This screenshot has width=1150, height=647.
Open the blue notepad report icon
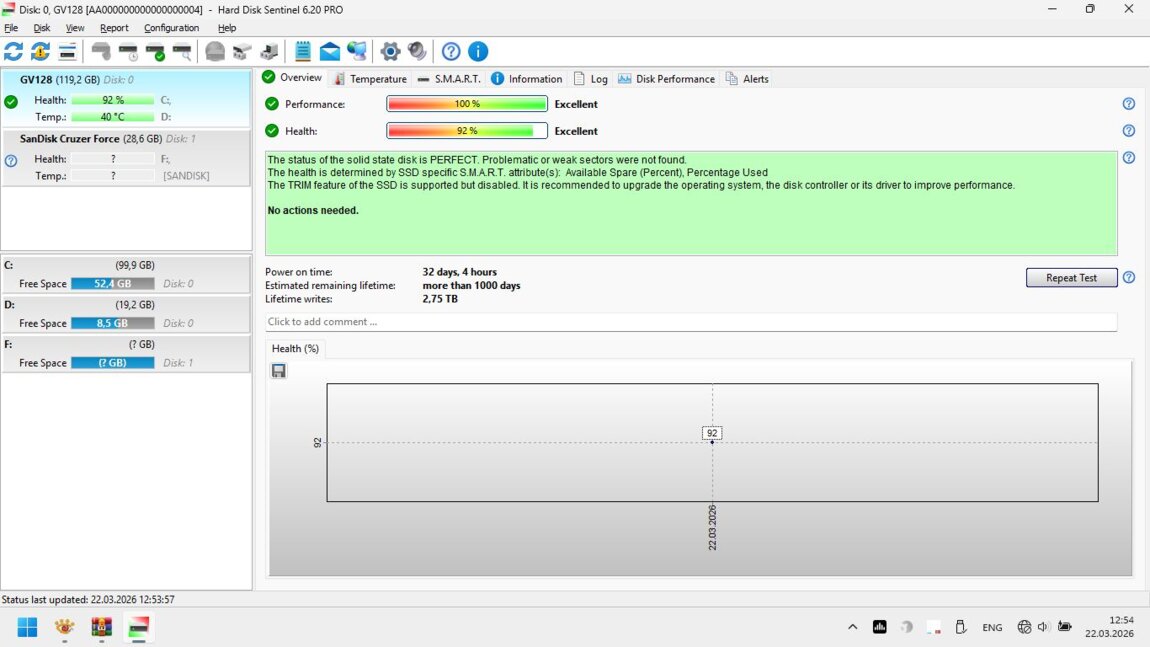(302, 51)
